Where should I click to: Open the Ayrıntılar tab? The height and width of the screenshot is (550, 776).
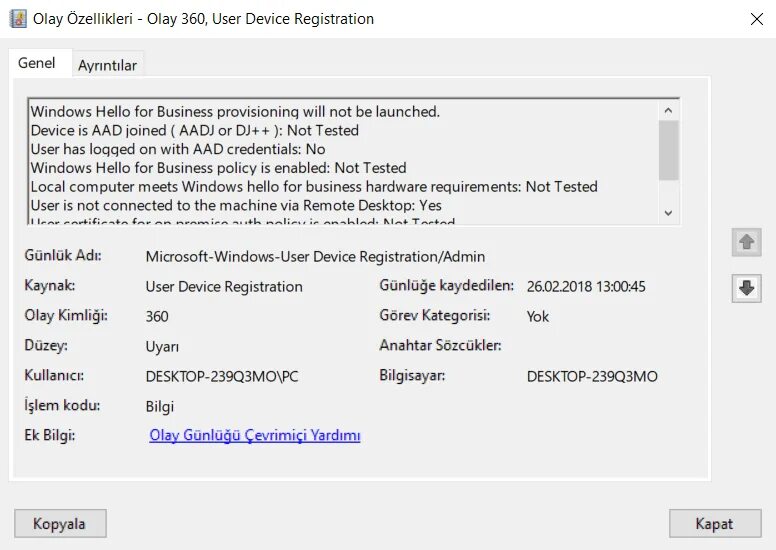107,65
